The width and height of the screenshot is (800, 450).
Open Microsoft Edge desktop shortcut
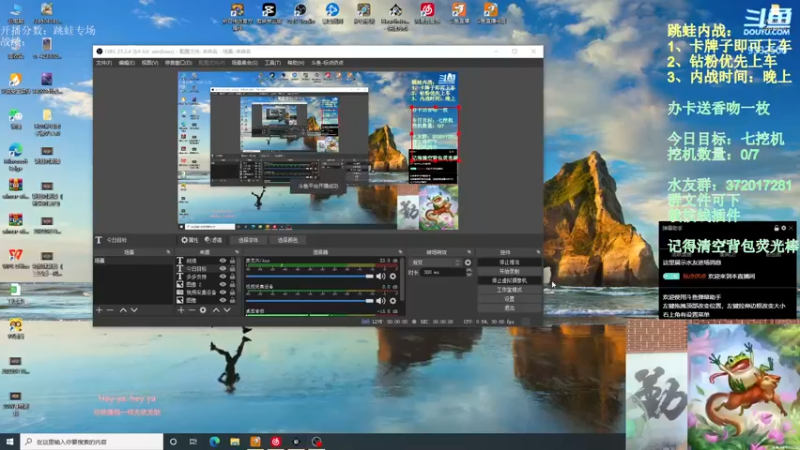[x=15, y=157]
